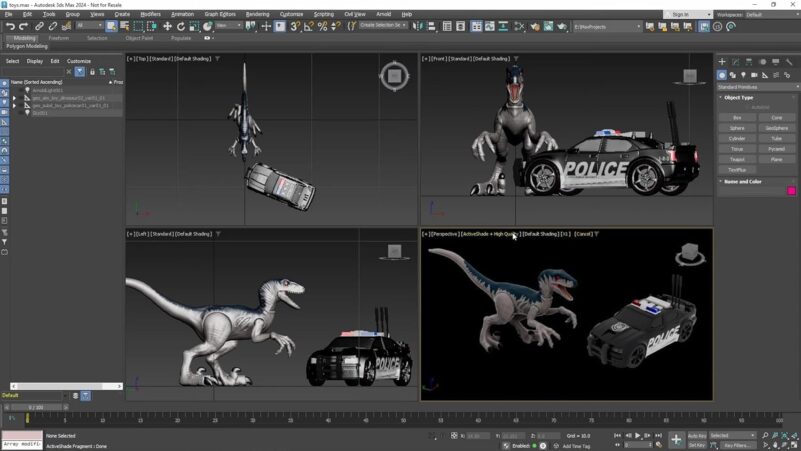Open the project path dropdown
The height and width of the screenshot is (451, 801).
pyautogui.click(x=606, y=27)
